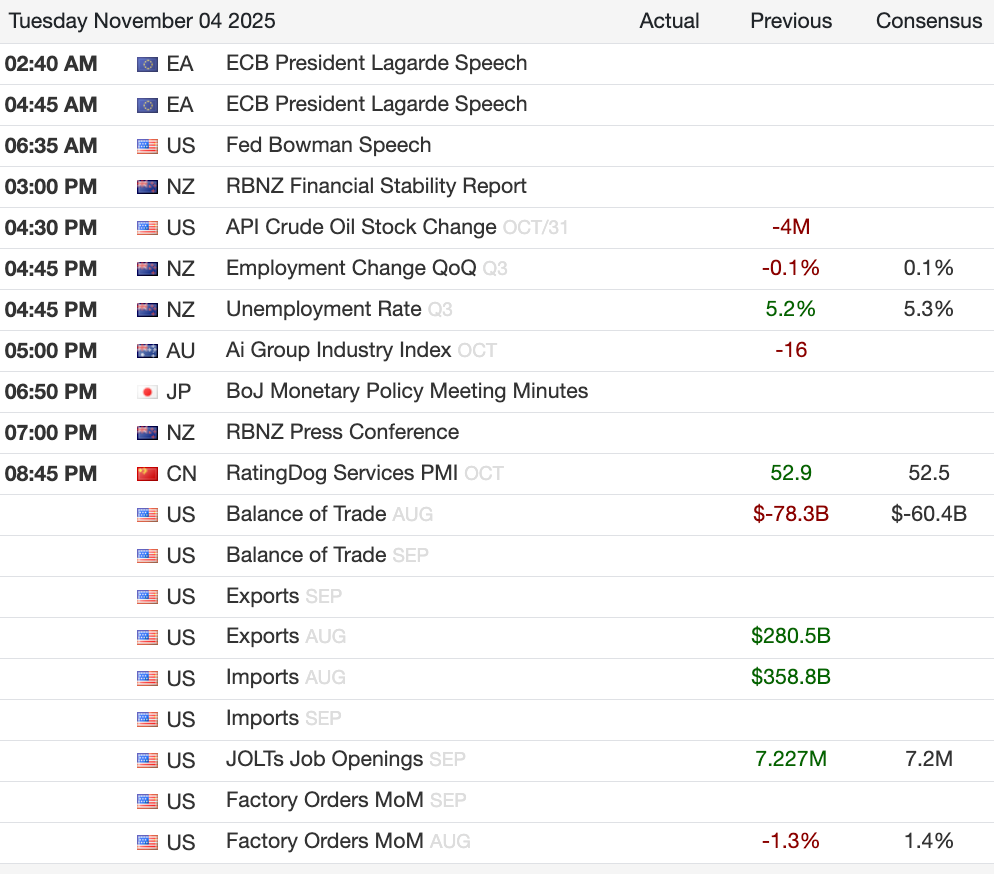This screenshot has height=874, width=994.
Task: Click US flag on Fed Bowman Speech row
Action: (147, 146)
